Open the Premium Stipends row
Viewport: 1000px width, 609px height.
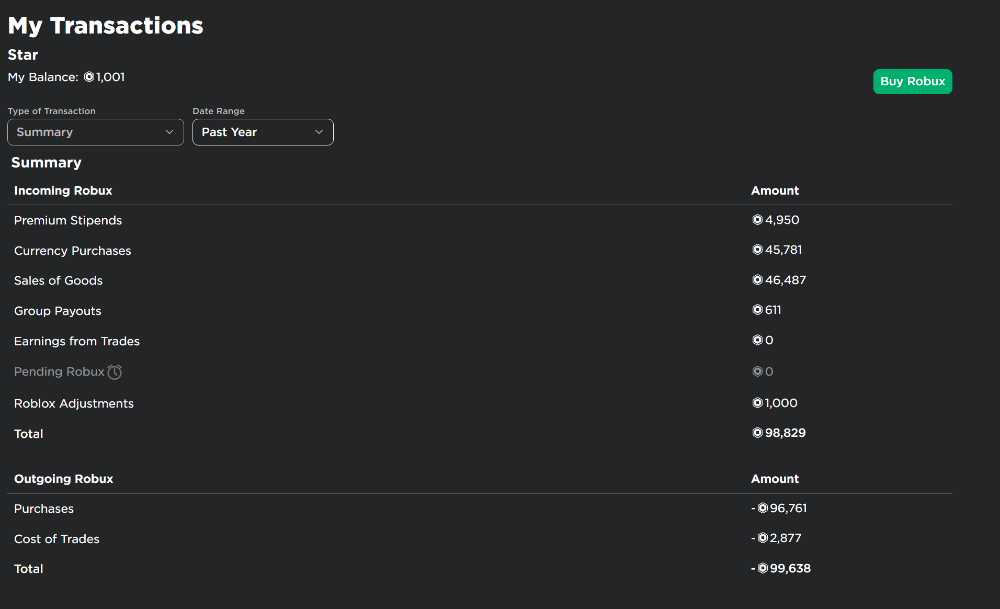pyautogui.click(x=480, y=220)
